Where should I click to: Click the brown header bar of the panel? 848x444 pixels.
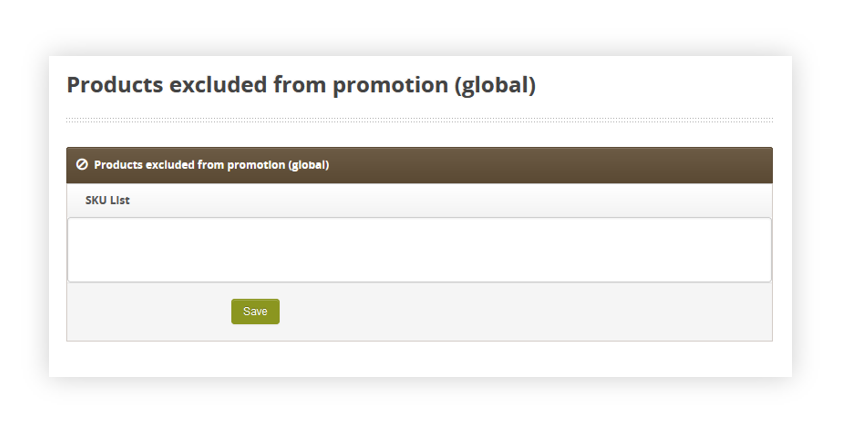click(x=419, y=165)
